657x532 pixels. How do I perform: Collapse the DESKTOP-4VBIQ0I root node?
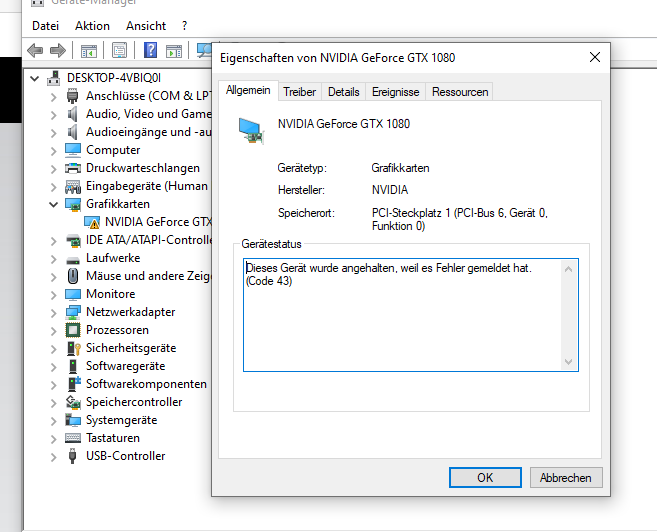[35, 78]
